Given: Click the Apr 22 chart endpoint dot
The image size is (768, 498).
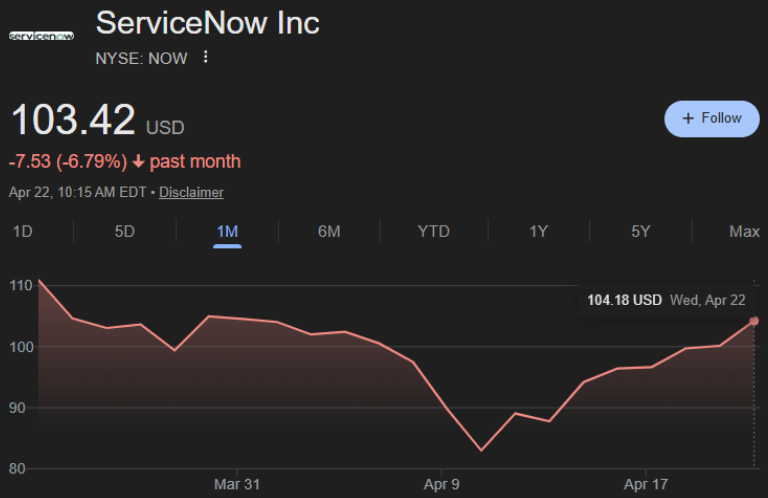Looking at the screenshot, I should coord(754,321).
